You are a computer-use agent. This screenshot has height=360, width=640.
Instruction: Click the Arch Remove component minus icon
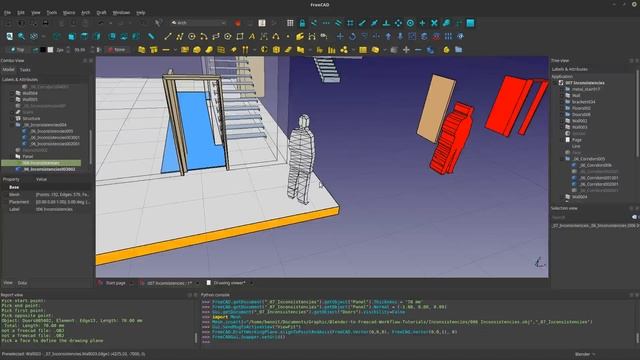click(418, 50)
